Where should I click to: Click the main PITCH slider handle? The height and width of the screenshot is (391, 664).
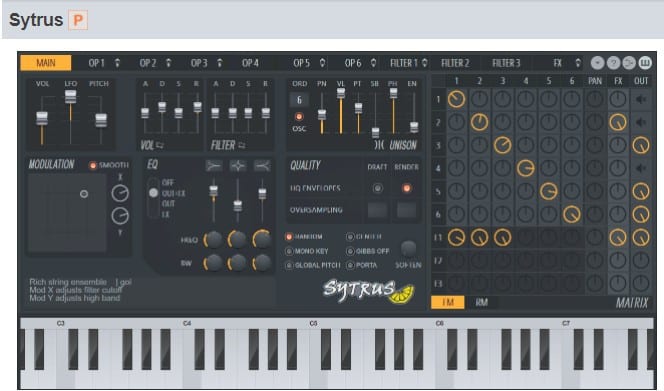pos(101,120)
